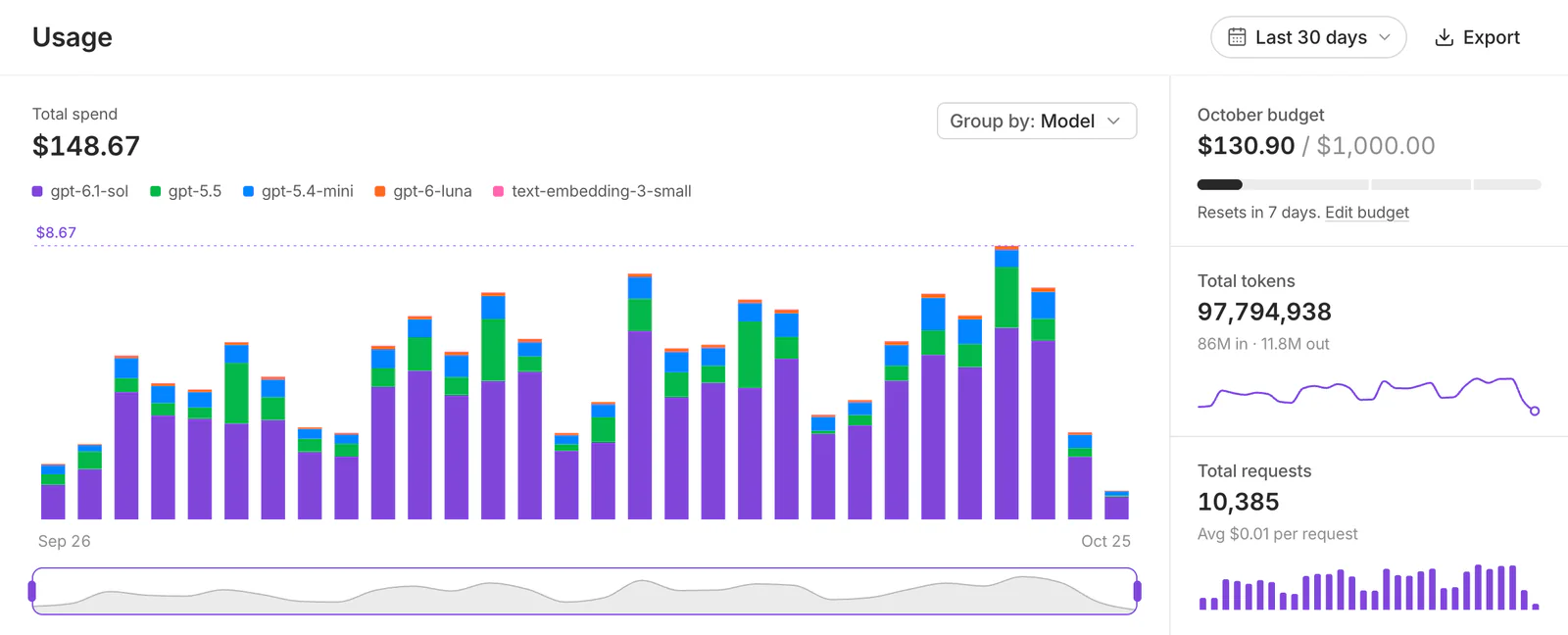Open the Edit budget link
The width and height of the screenshot is (1568, 635).
pos(1367,212)
